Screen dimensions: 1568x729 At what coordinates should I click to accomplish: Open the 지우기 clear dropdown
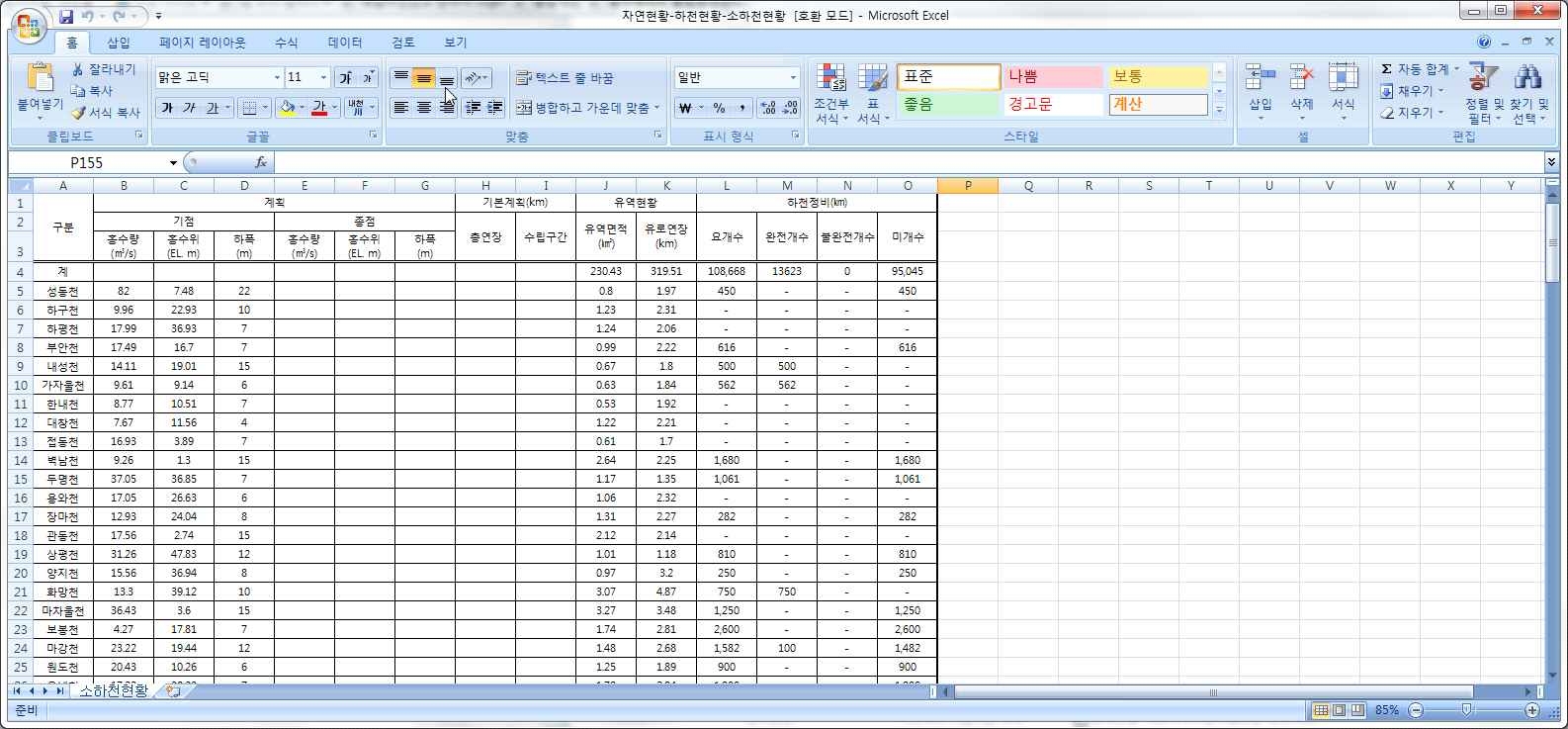click(x=1414, y=113)
